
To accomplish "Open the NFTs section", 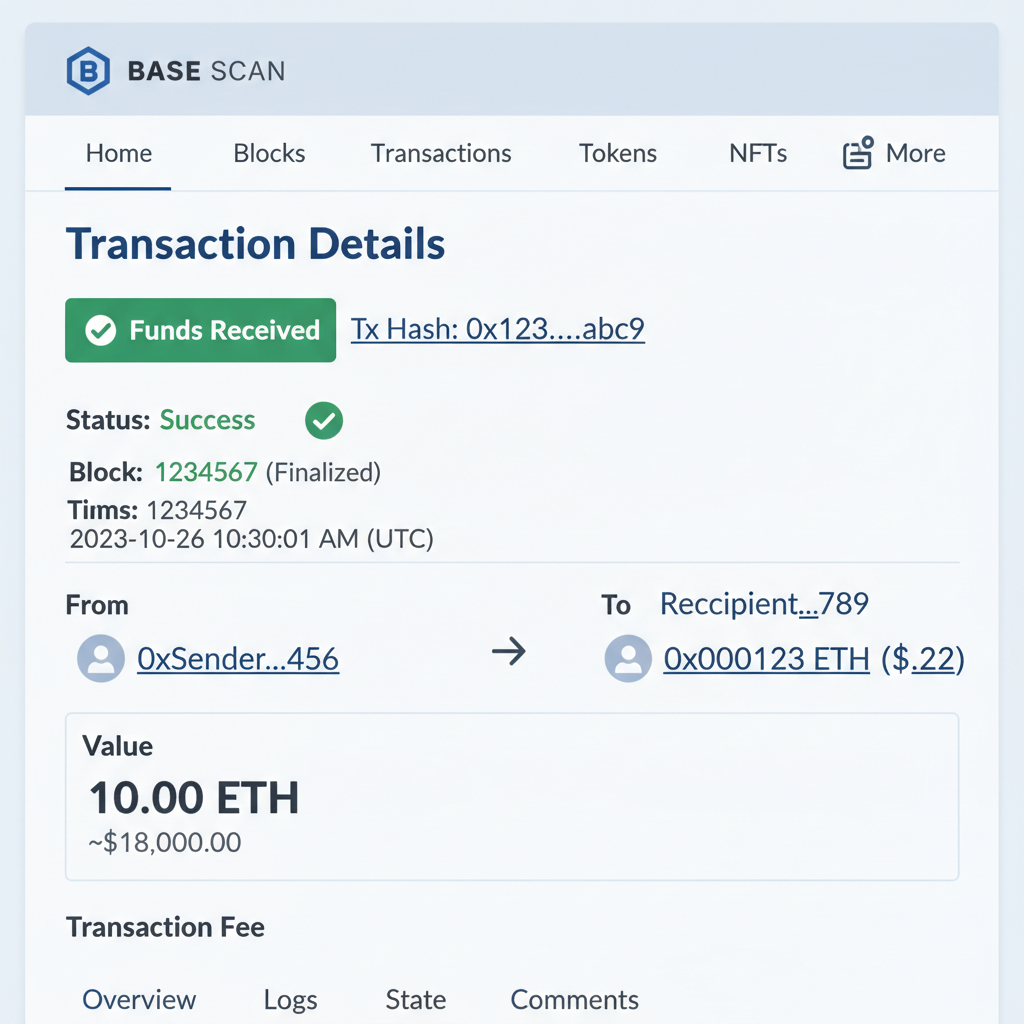I will pos(758,153).
